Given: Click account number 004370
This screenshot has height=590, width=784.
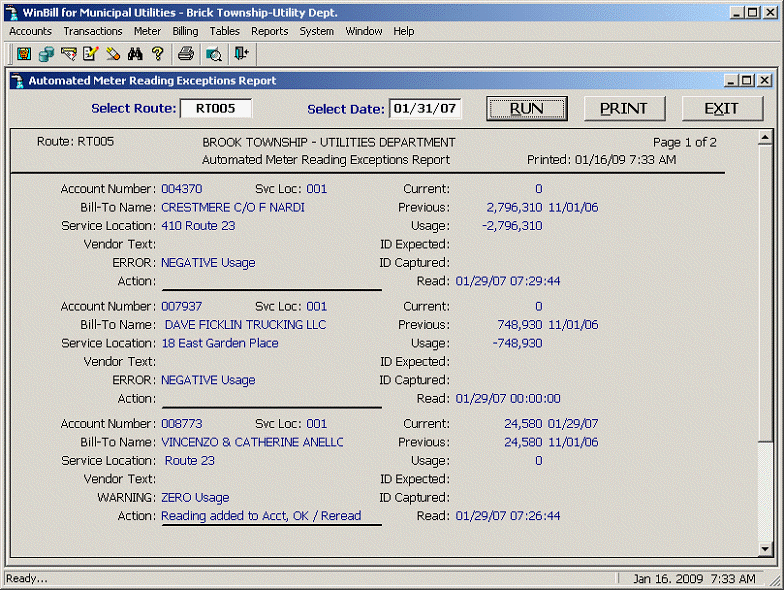Looking at the screenshot, I should coord(182,188).
